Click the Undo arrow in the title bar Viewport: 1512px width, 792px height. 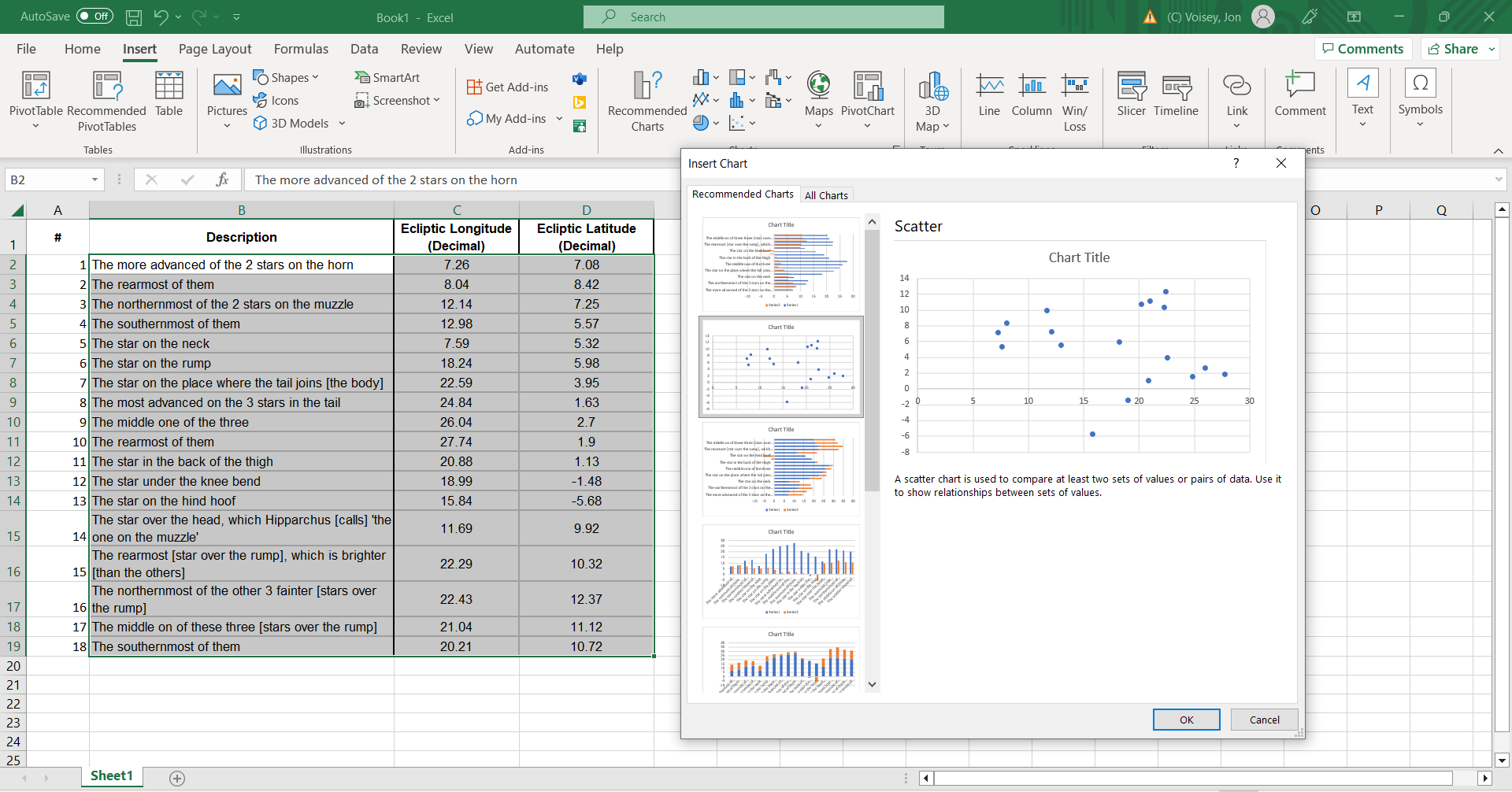pos(161,17)
